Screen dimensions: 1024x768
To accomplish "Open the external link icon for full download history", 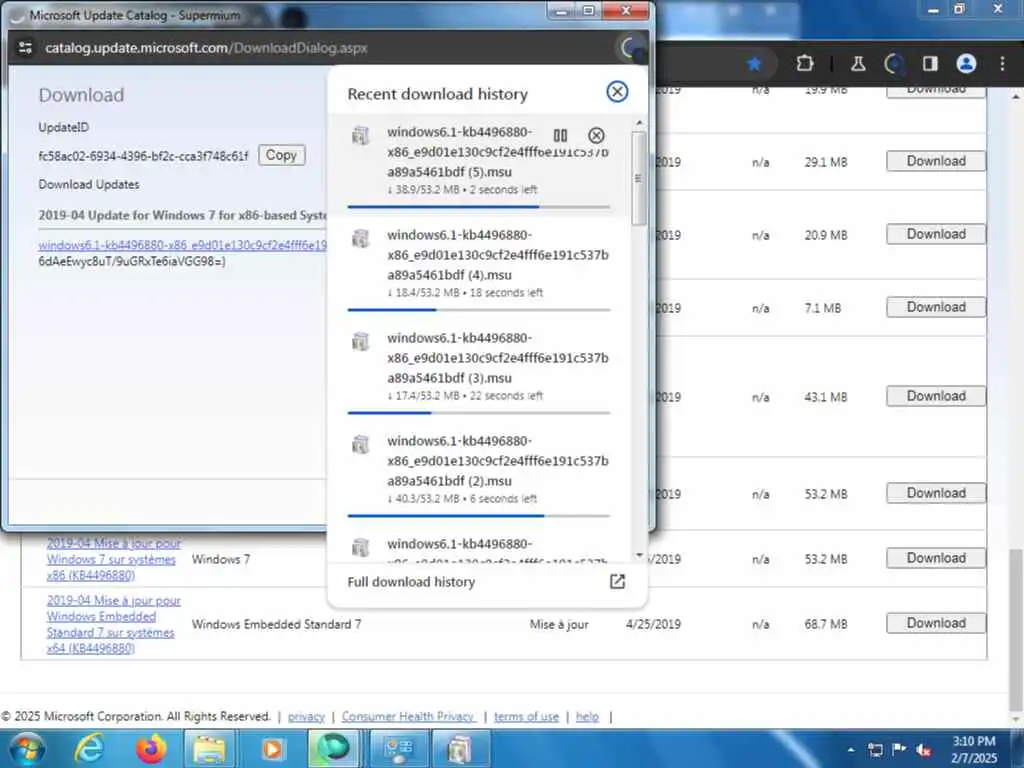I will coord(617,581).
